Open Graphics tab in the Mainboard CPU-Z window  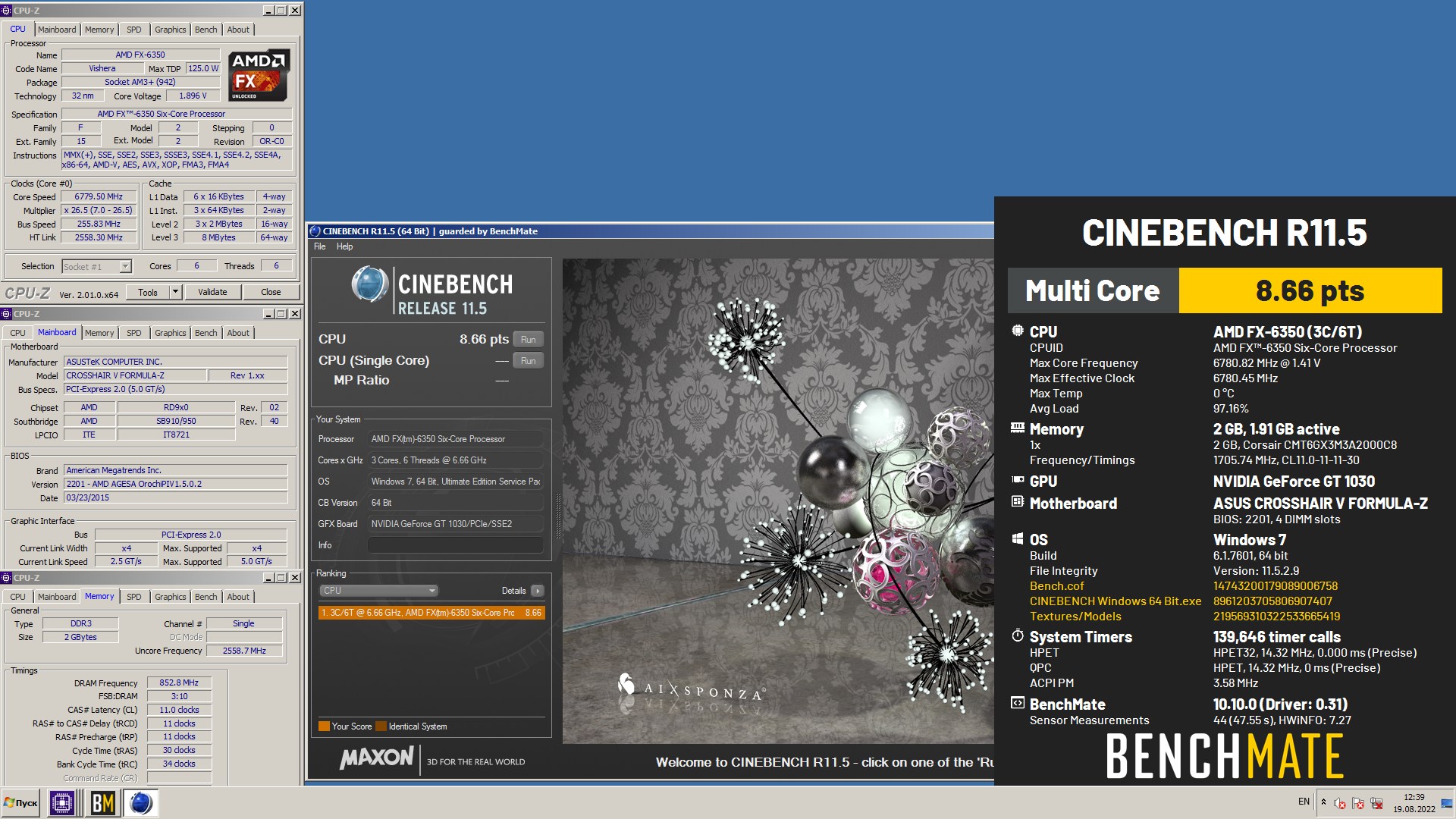click(x=170, y=333)
